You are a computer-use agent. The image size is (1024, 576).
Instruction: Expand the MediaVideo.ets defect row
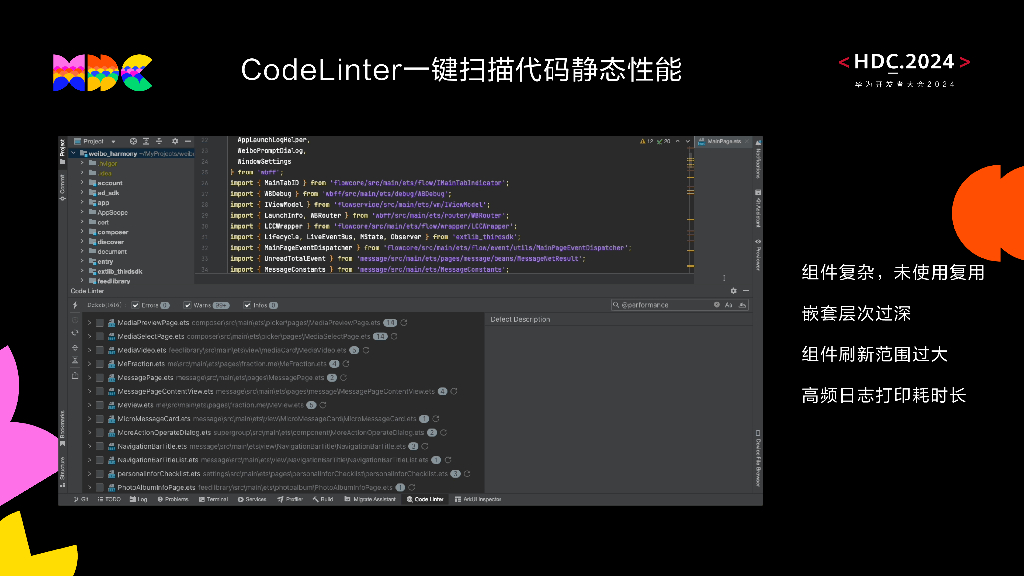[x=89, y=350]
